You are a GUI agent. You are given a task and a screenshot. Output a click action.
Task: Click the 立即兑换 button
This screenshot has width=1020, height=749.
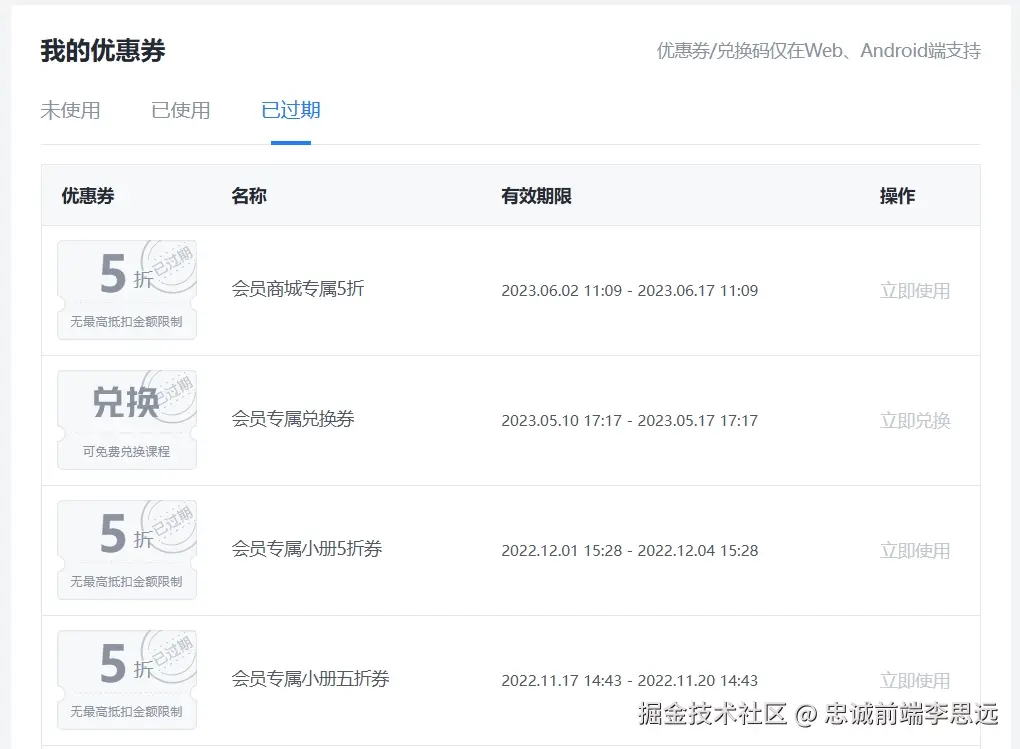click(x=915, y=420)
